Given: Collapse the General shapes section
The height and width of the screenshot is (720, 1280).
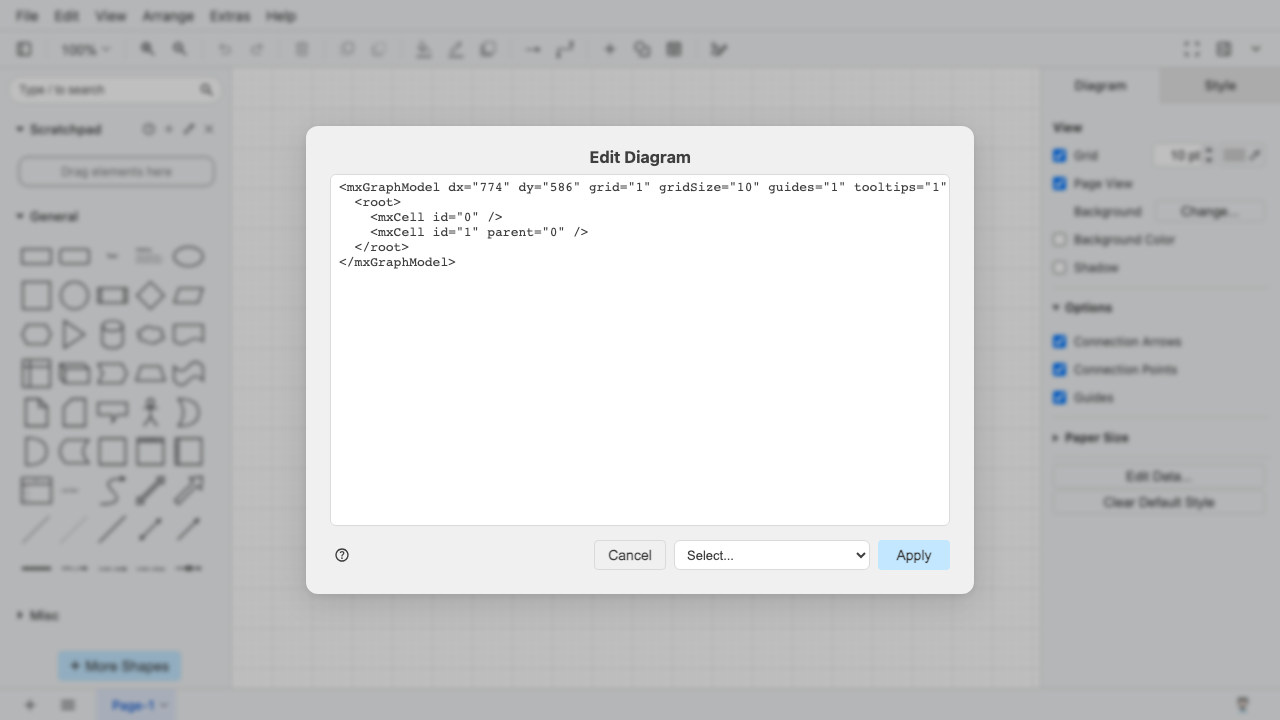Looking at the screenshot, I should (47, 216).
